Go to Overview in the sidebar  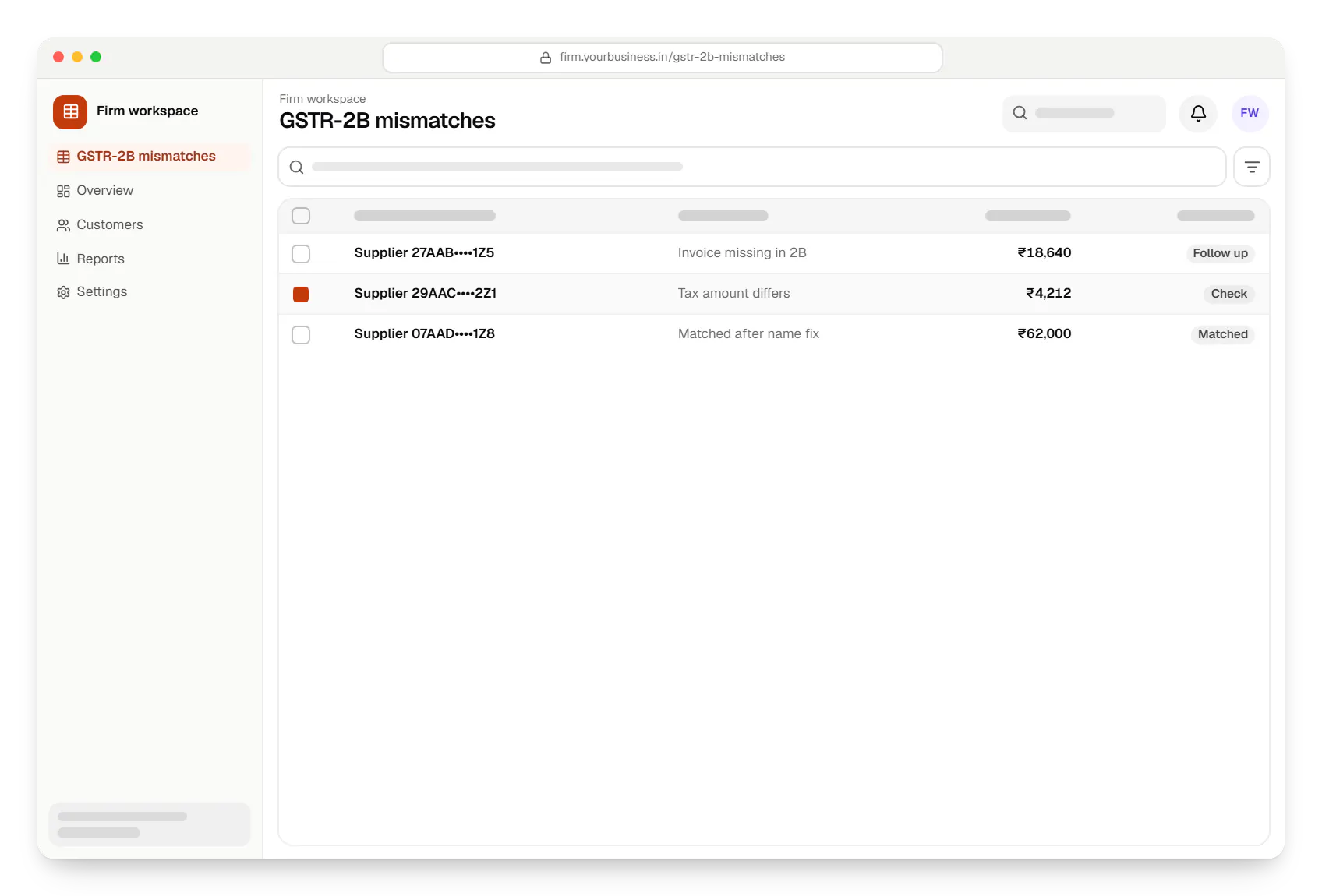point(150,191)
